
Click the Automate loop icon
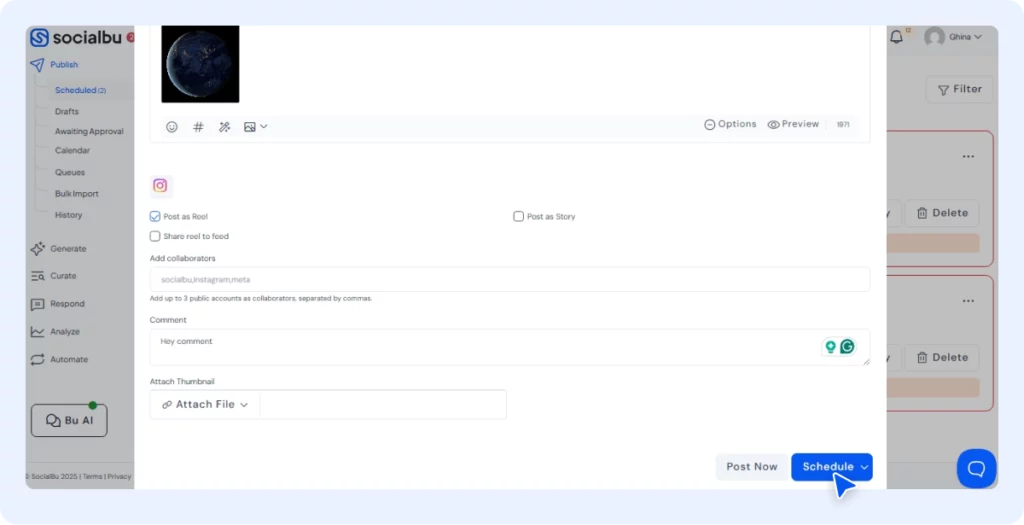click(x=37, y=360)
